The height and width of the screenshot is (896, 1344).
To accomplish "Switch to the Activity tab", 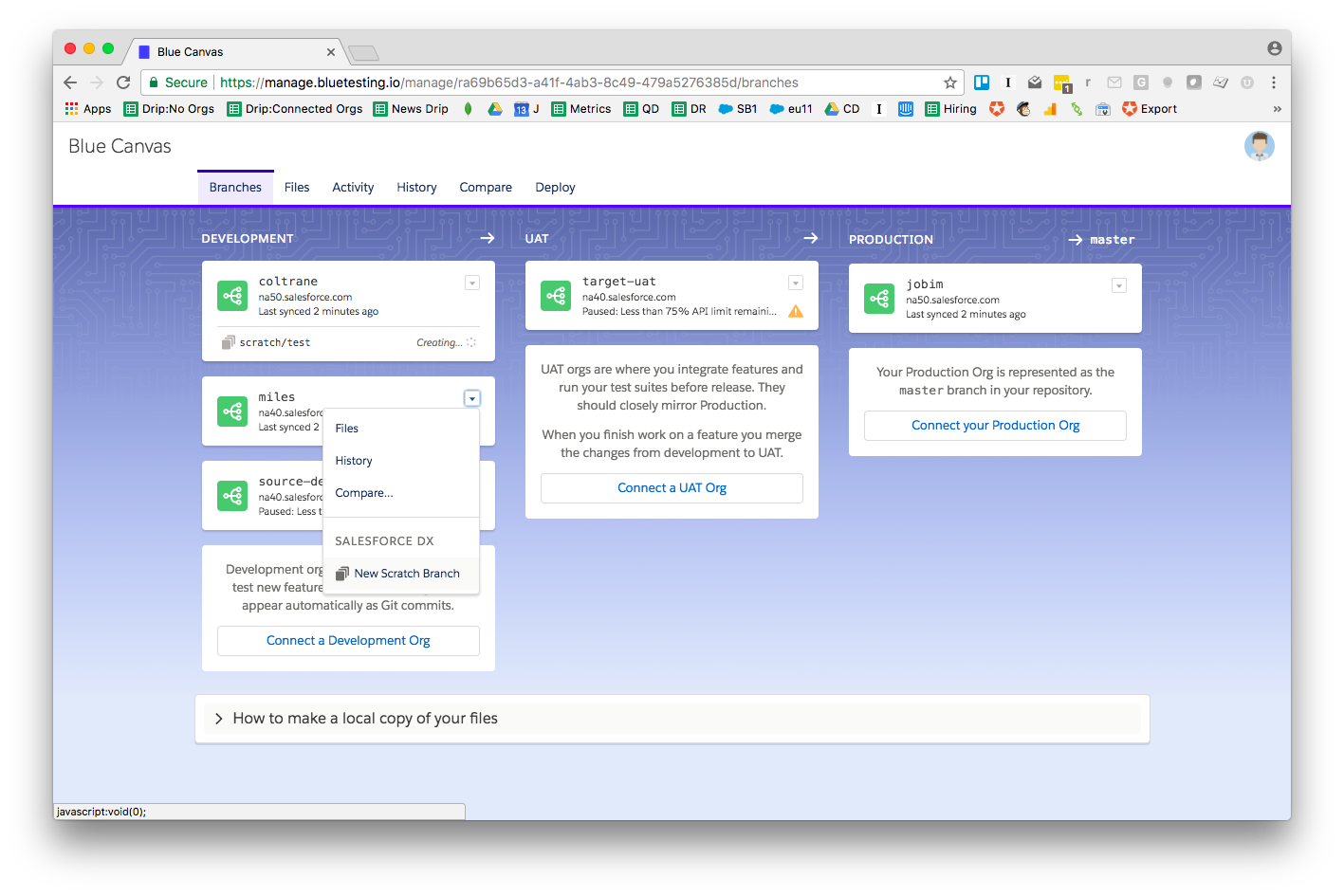I will coord(353,188).
